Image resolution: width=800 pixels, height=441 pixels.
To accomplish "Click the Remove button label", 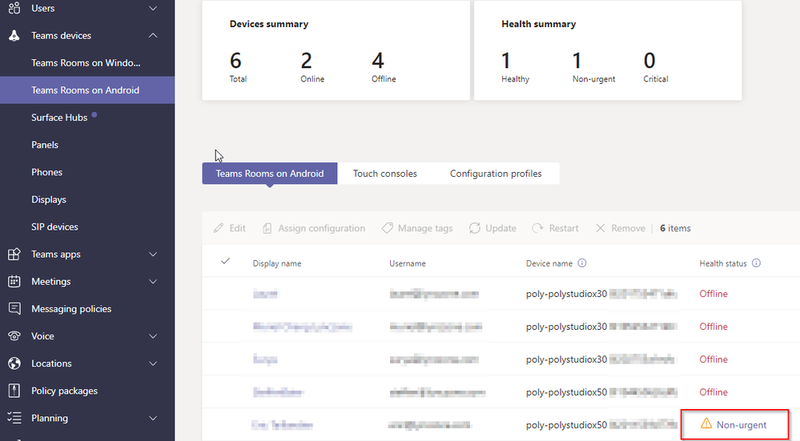I will coord(628,228).
